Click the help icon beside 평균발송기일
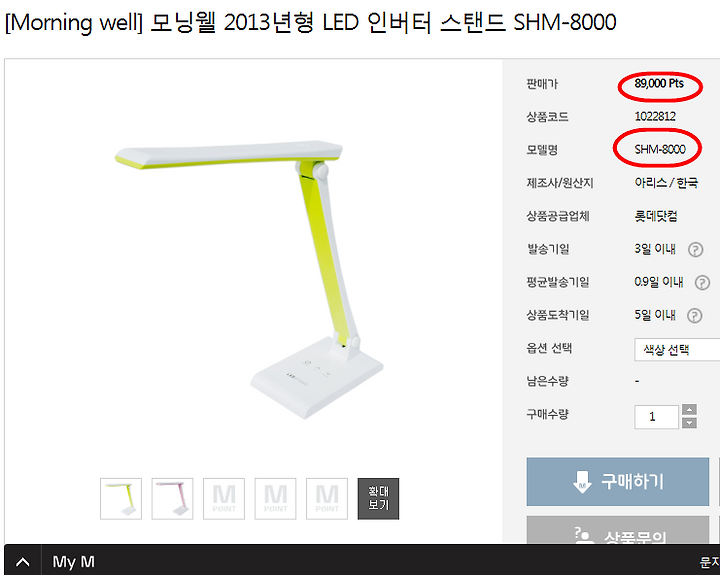Screen dimensions: 720x575 click(x=702, y=282)
